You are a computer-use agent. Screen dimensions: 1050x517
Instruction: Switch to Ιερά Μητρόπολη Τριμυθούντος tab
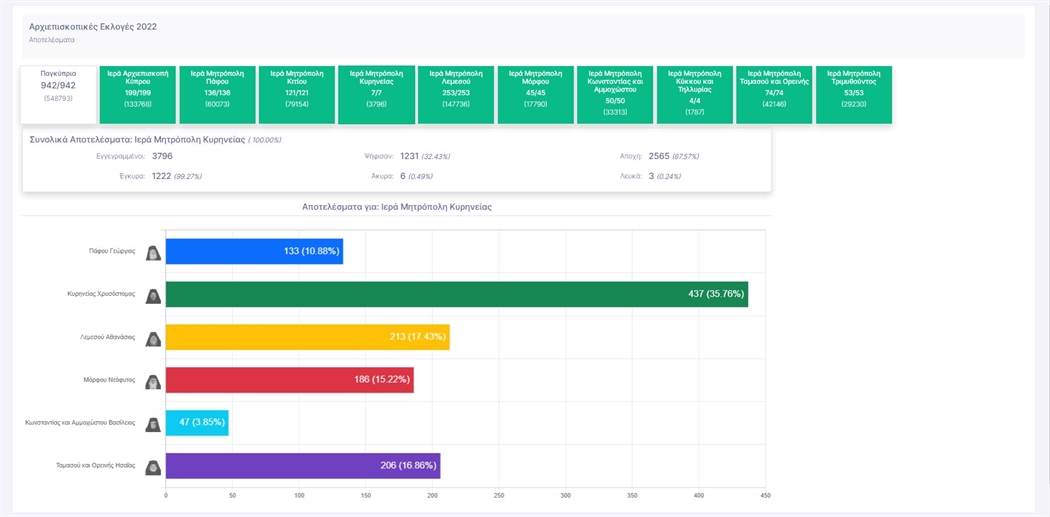(x=854, y=95)
